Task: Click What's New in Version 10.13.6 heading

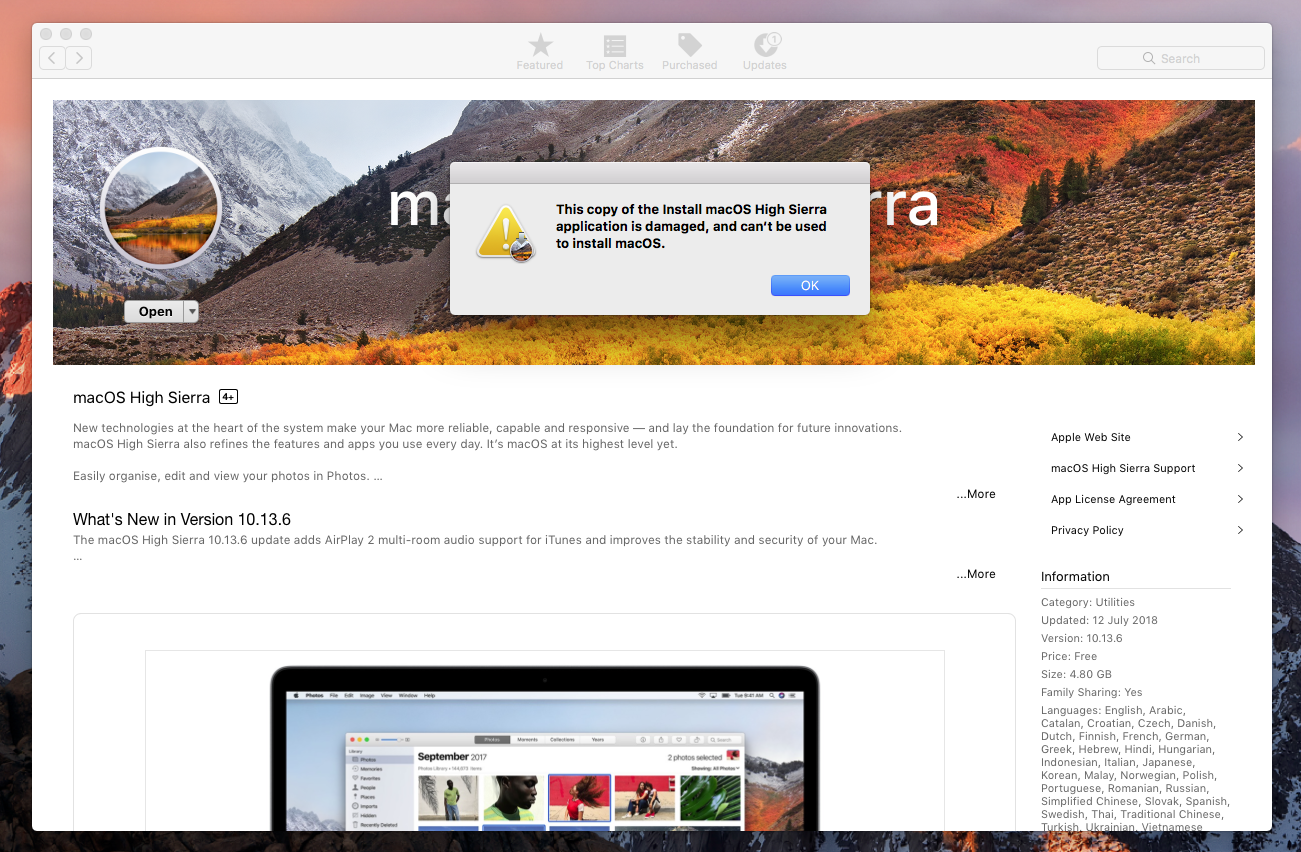Action: pyautogui.click(x=182, y=519)
